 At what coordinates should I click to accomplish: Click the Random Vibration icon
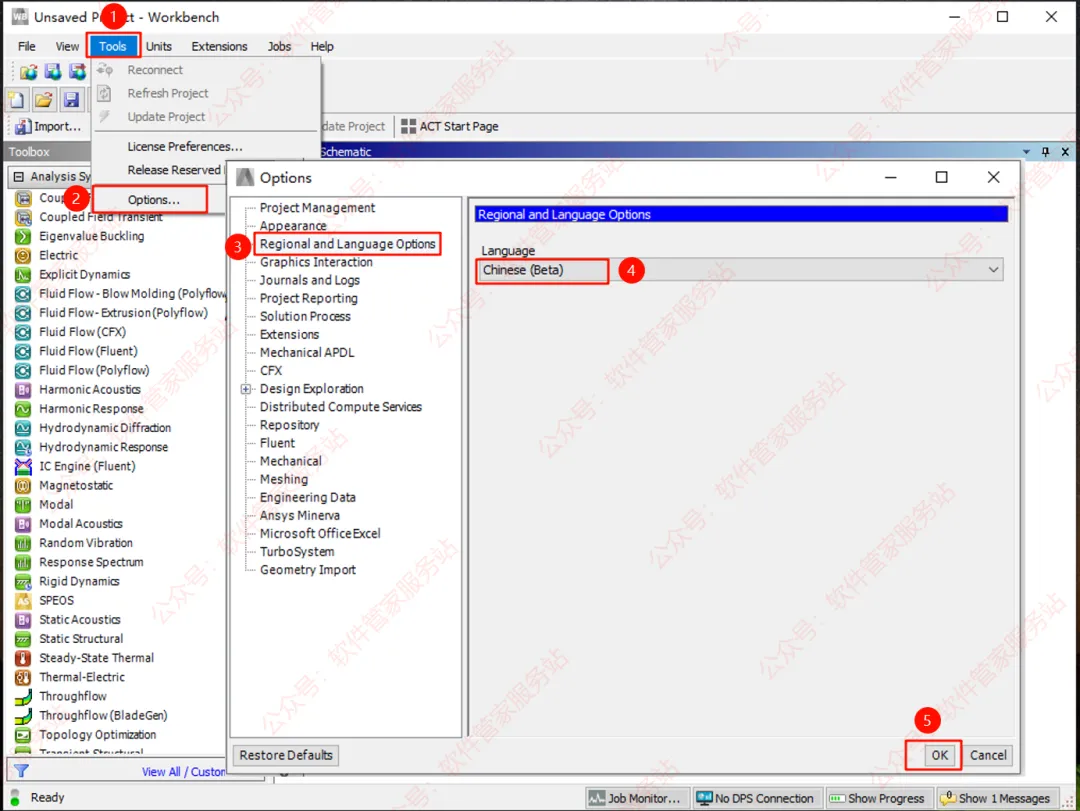pyautogui.click(x=23, y=543)
